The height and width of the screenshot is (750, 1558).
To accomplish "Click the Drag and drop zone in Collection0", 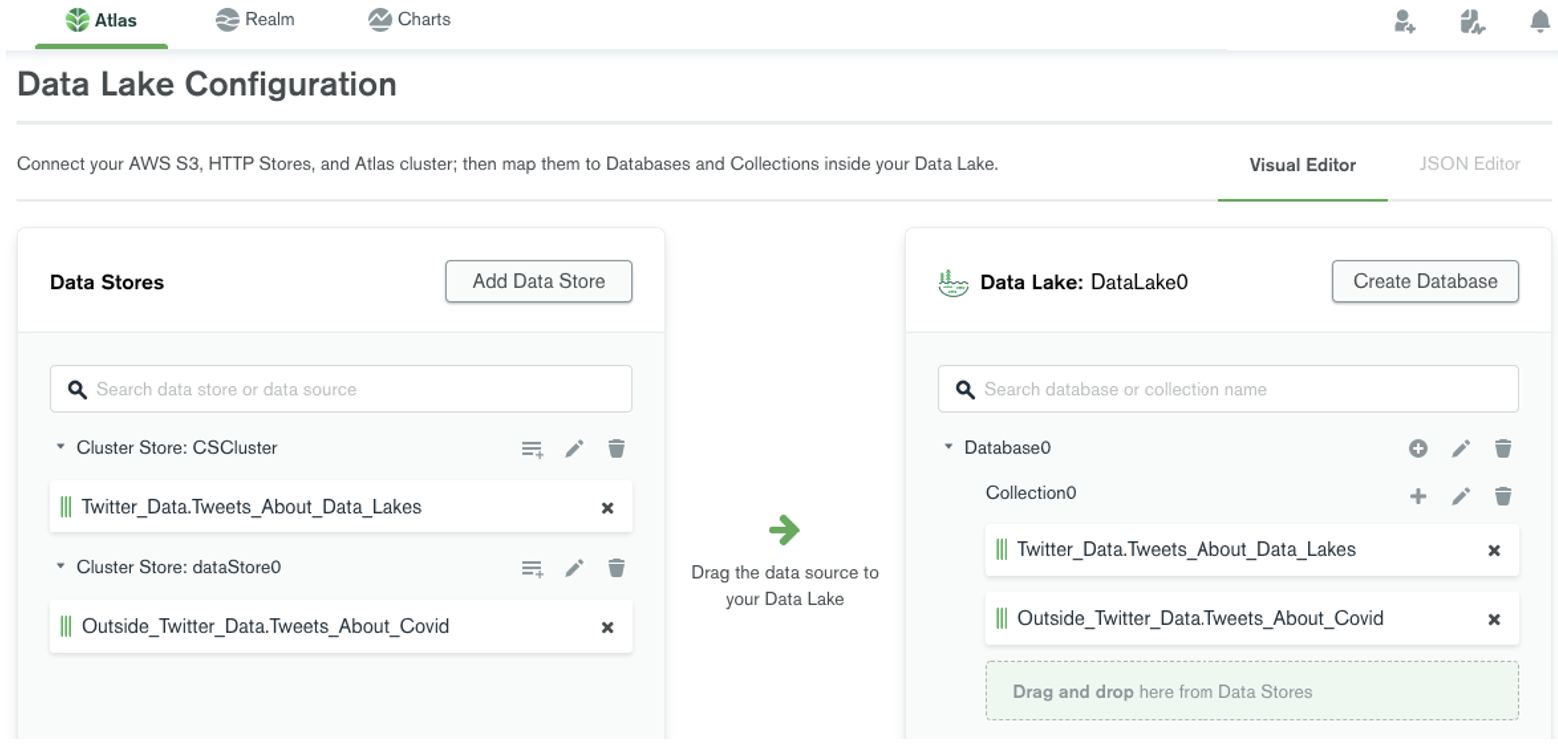I will 1252,691.
